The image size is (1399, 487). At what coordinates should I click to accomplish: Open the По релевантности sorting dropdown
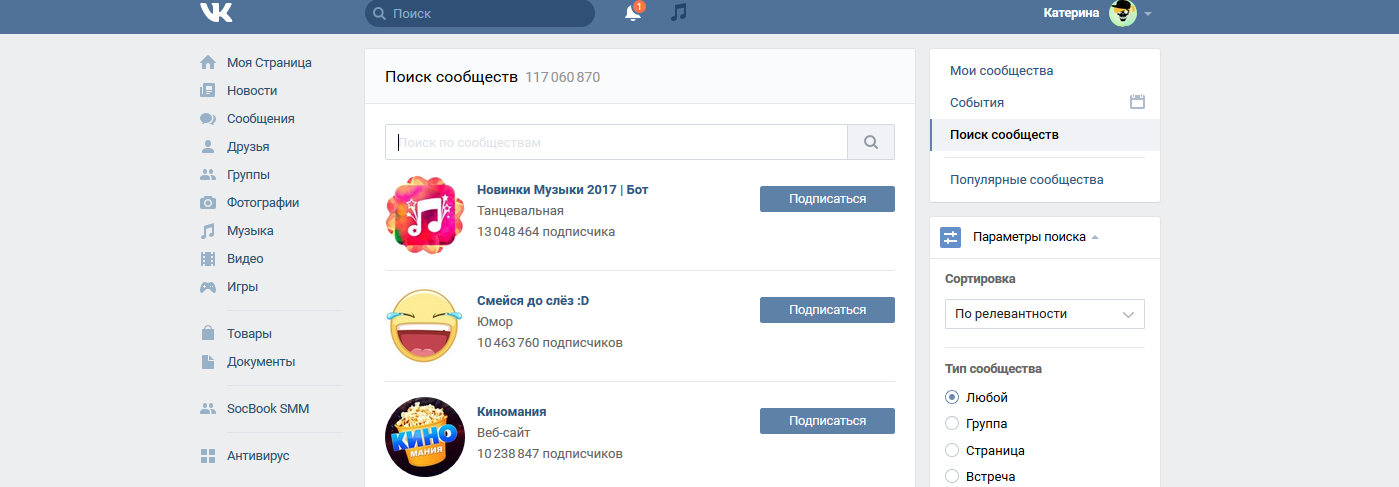pos(1045,314)
